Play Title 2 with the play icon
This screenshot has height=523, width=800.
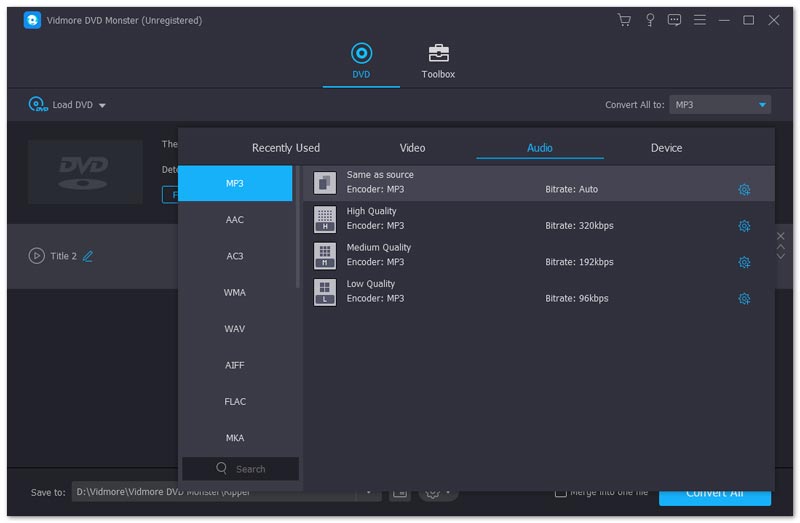[x=36, y=256]
